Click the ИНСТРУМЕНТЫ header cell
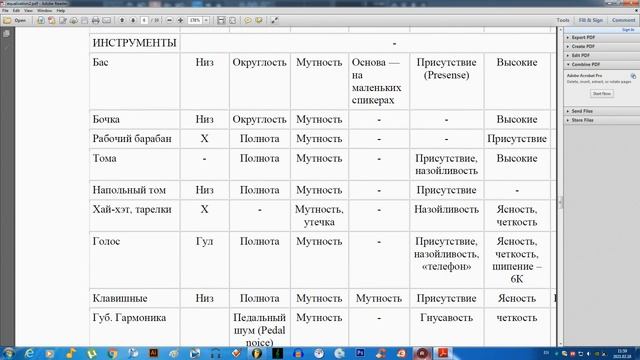Screen dimensions: 640x360 (134, 43)
